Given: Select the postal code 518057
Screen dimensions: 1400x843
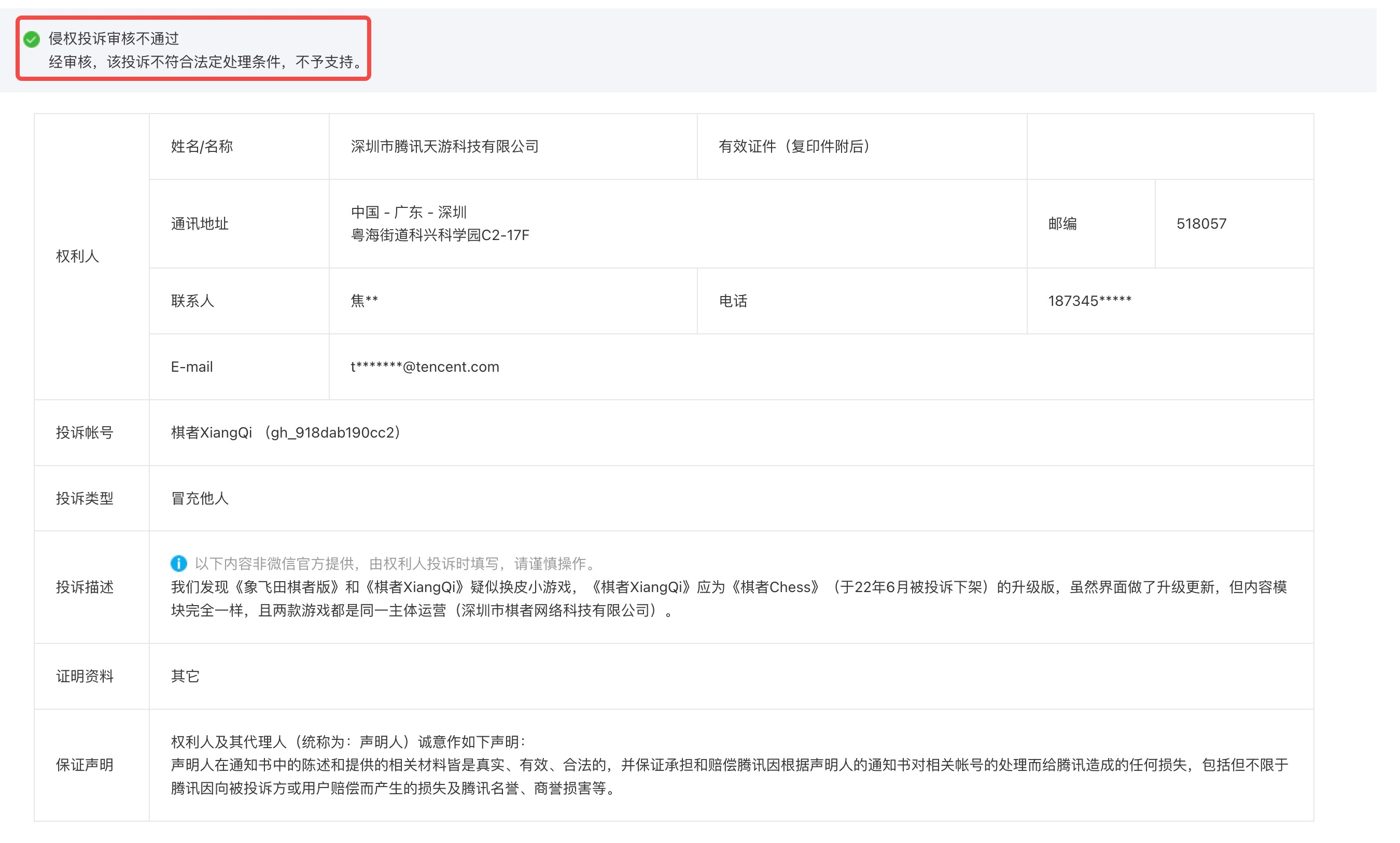Looking at the screenshot, I should (1200, 223).
